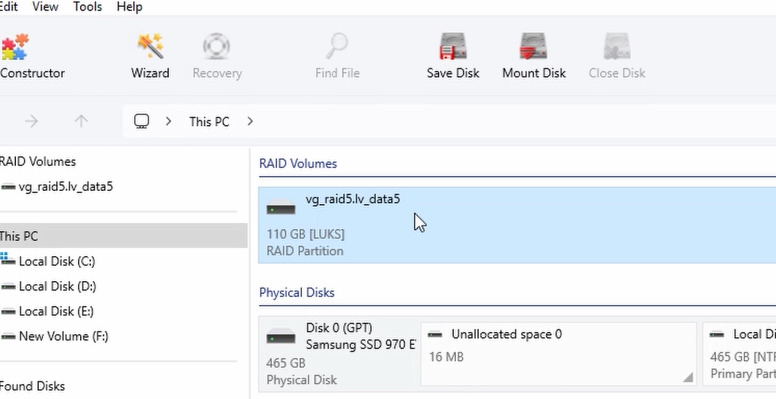776x399 pixels.
Task: Select the 465 GB Local Disk partition tile
Action: coord(739,354)
